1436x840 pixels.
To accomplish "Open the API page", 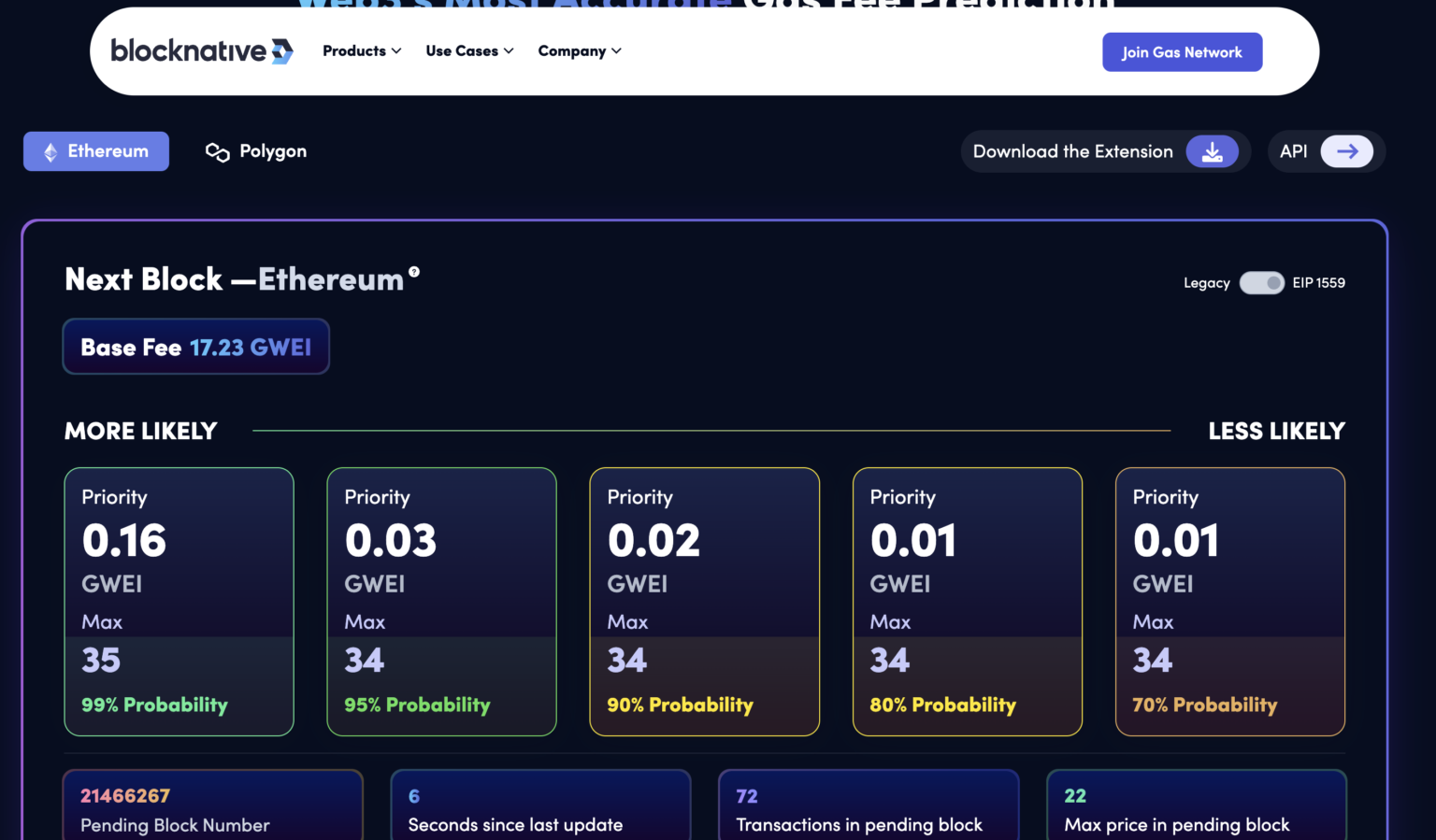I will 1325,150.
